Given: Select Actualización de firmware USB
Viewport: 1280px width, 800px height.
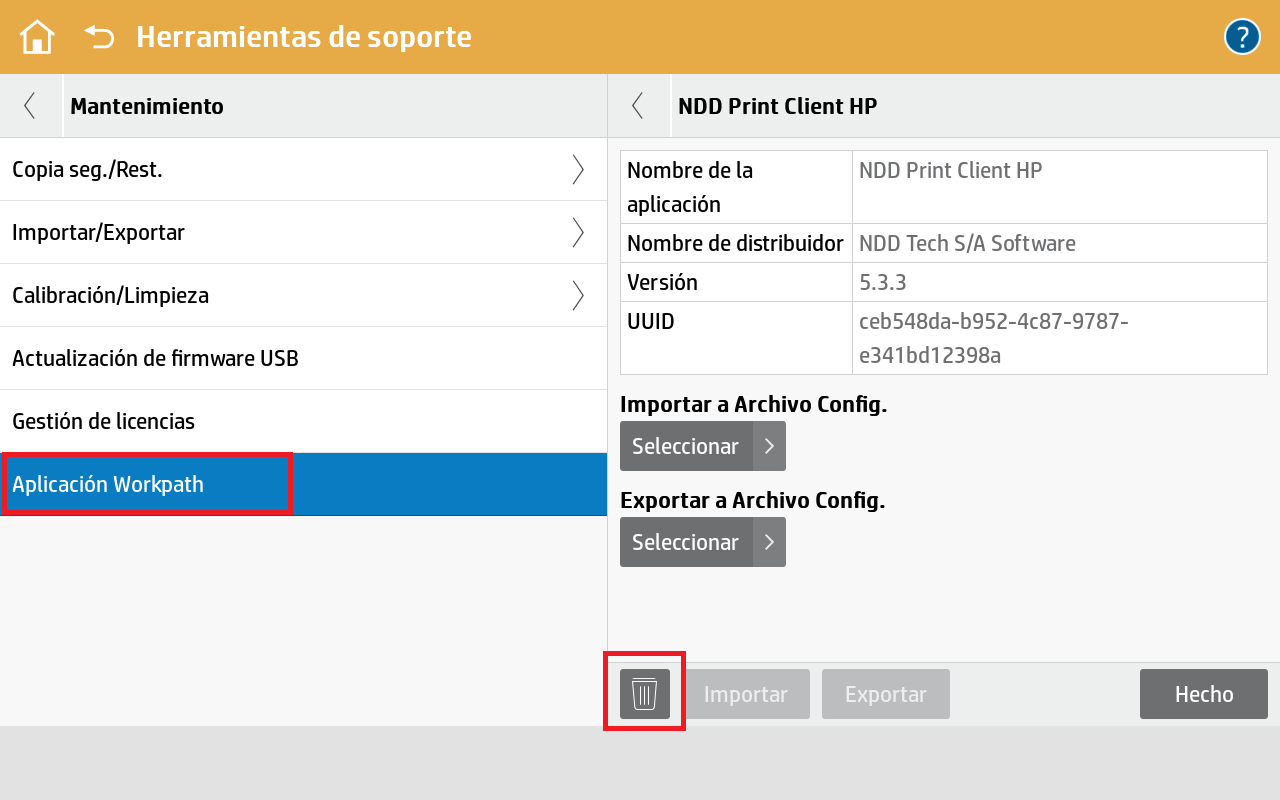Looking at the screenshot, I should [x=303, y=359].
